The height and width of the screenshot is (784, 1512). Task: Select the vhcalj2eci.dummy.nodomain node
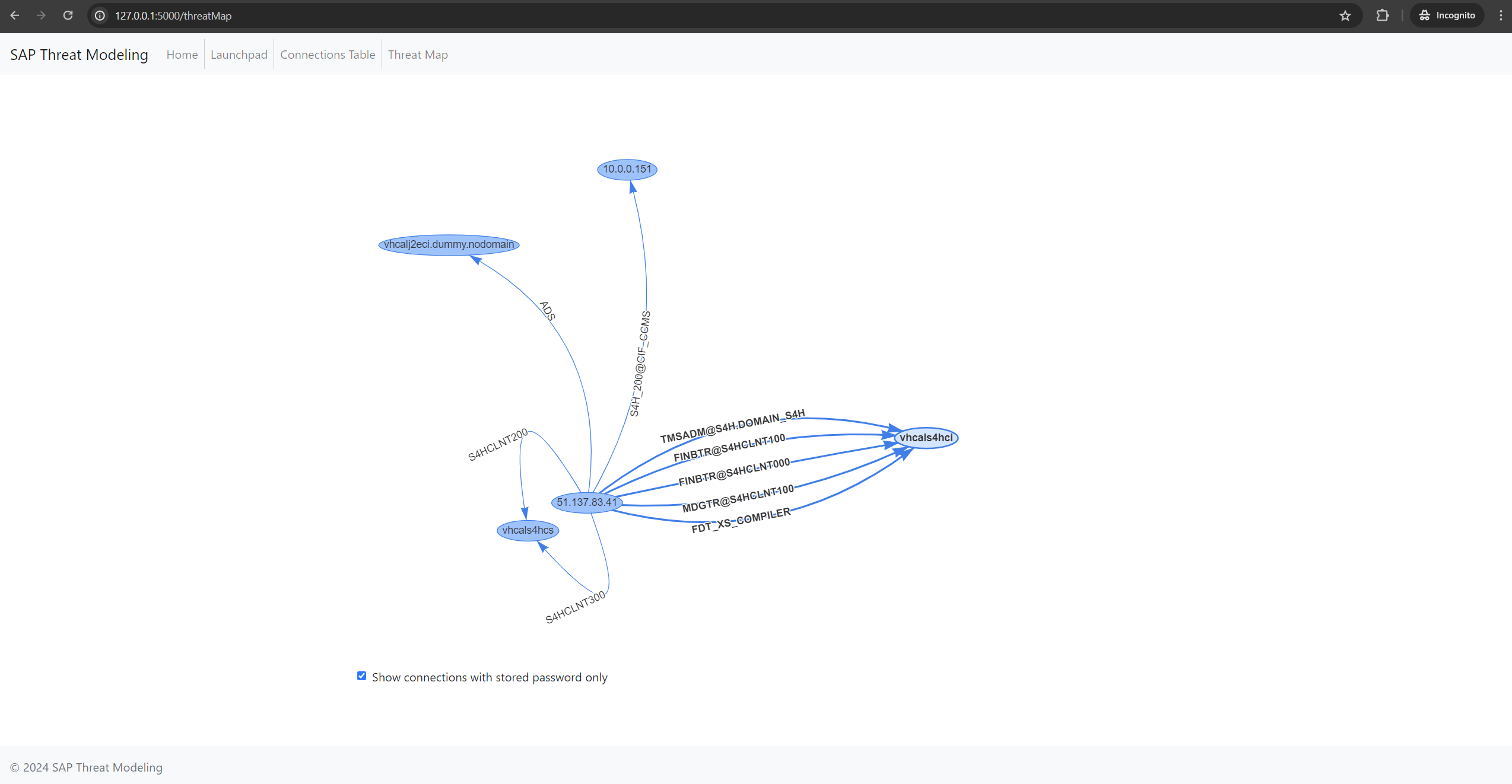point(449,244)
